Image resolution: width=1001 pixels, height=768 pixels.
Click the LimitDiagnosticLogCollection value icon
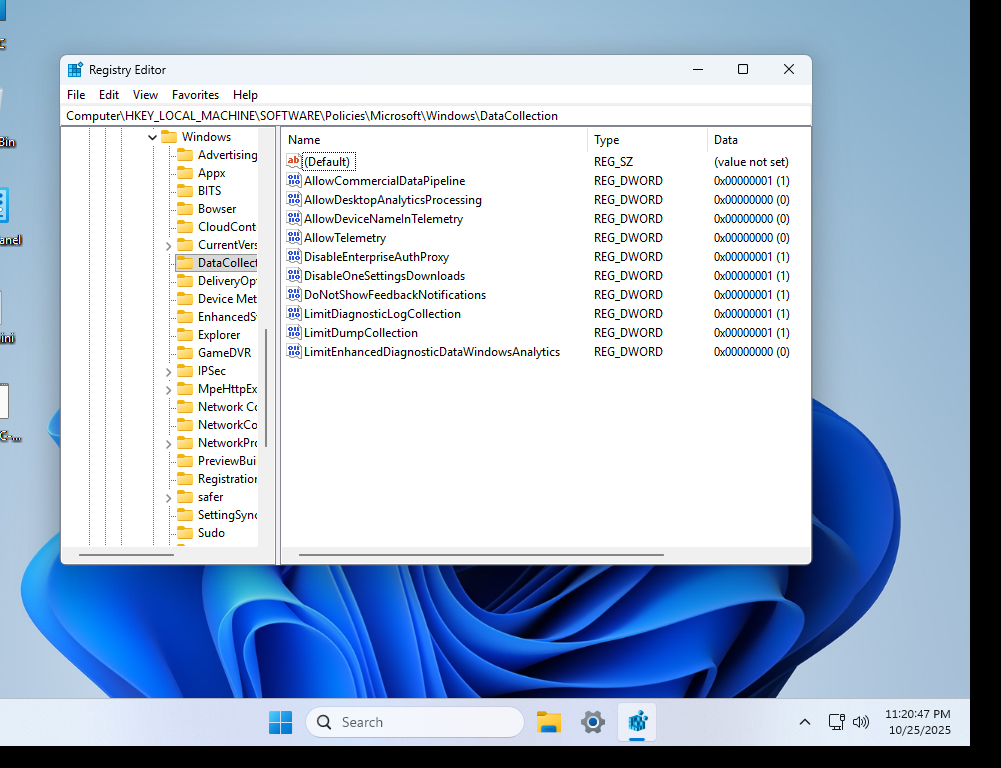[x=294, y=313]
